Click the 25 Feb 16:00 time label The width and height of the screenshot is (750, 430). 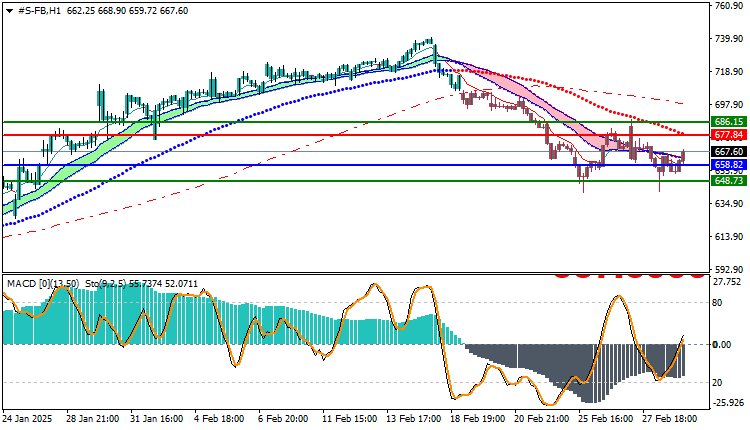(606, 419)
